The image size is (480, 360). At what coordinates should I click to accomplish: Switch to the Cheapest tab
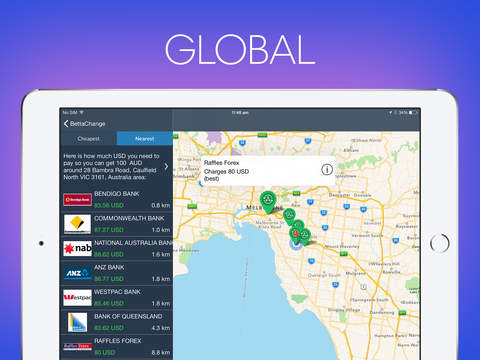point(88,138)
